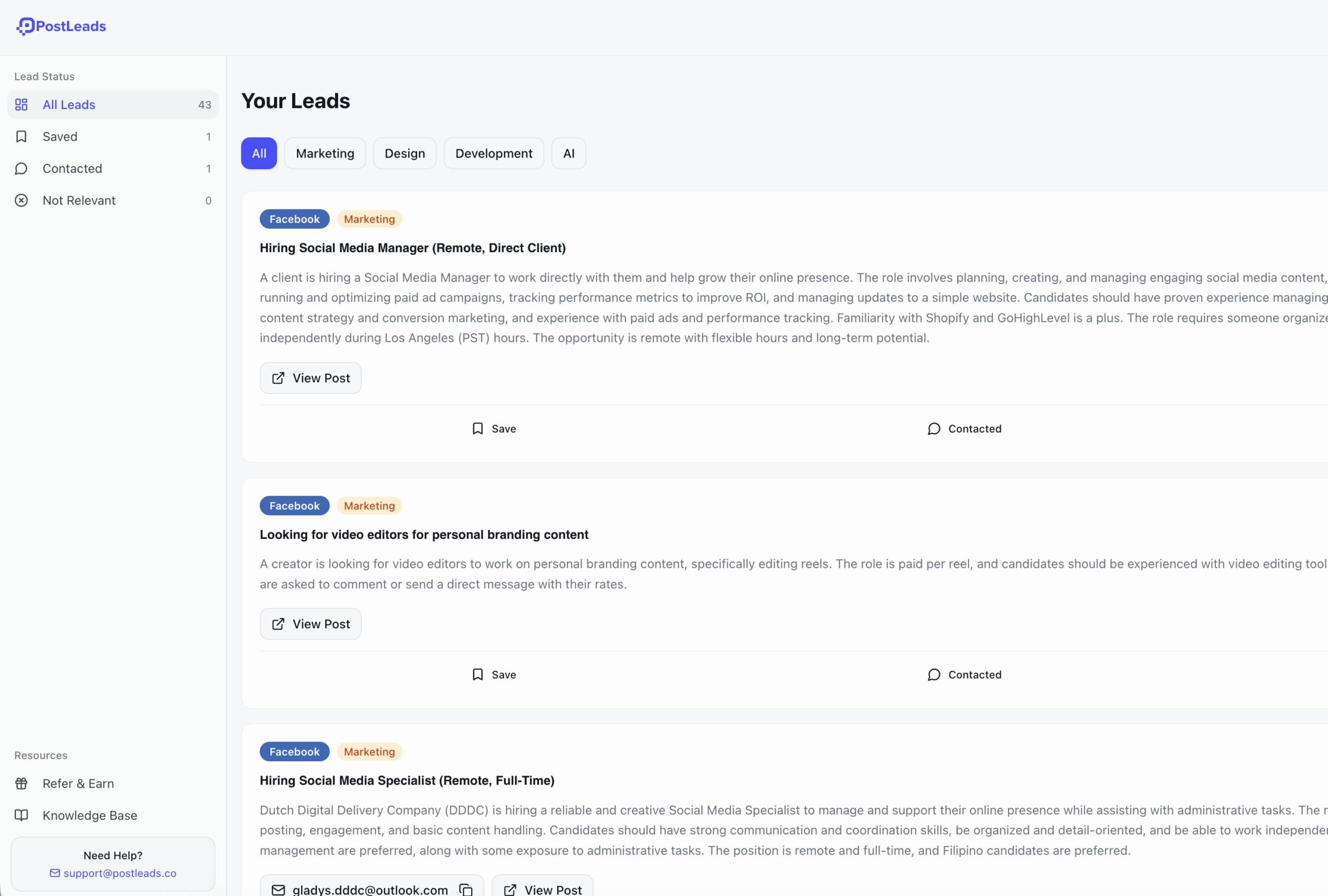Open All Leads in sidebar
The width and height of the screenshot is (1328, 896).
pyautogui.click(x=68, y=105)
